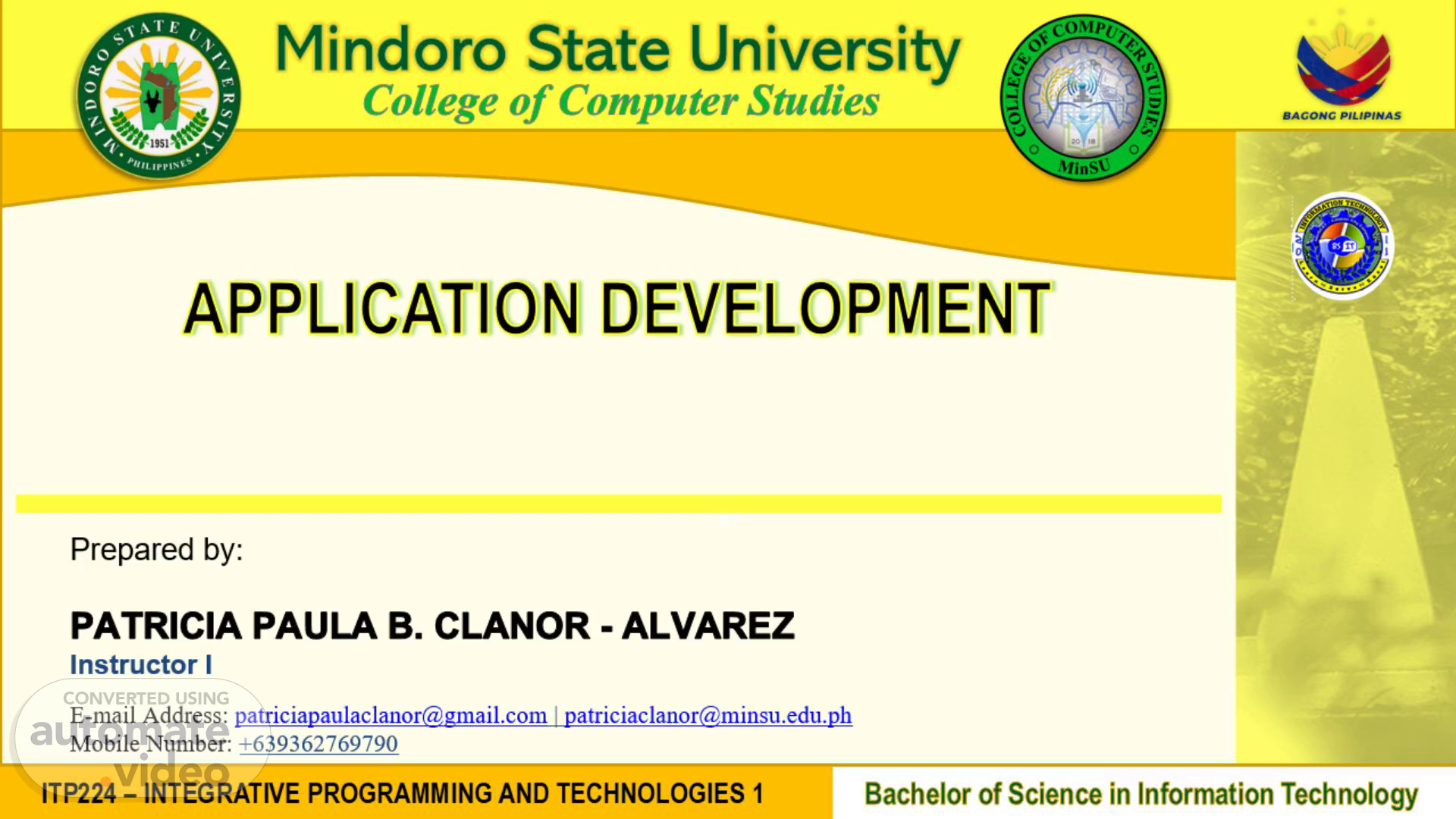
Task: Click the Mobile Number label
Action: (x=151, y=744)
